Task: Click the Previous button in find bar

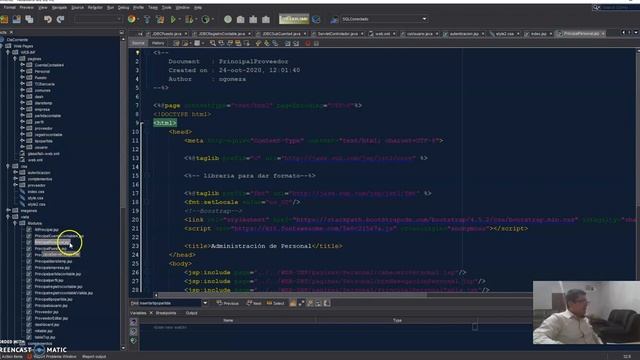Action: pos(228,303)
